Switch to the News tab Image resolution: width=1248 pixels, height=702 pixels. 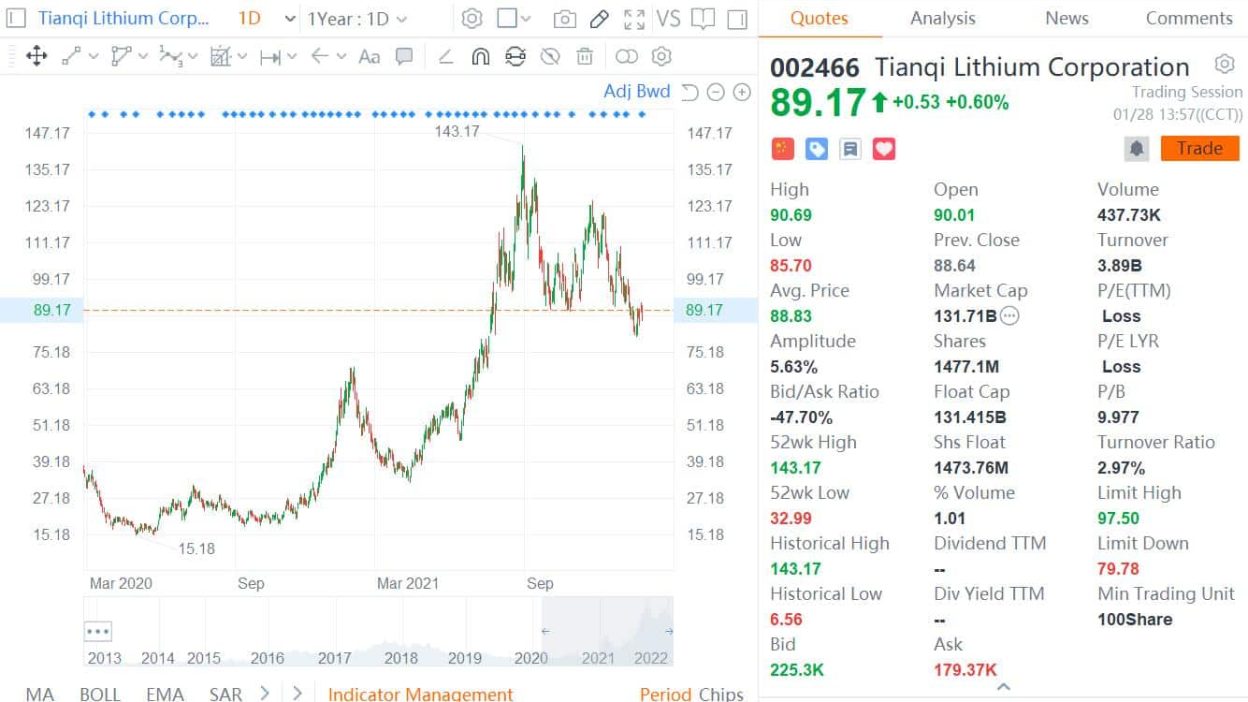coord(1067,18)
